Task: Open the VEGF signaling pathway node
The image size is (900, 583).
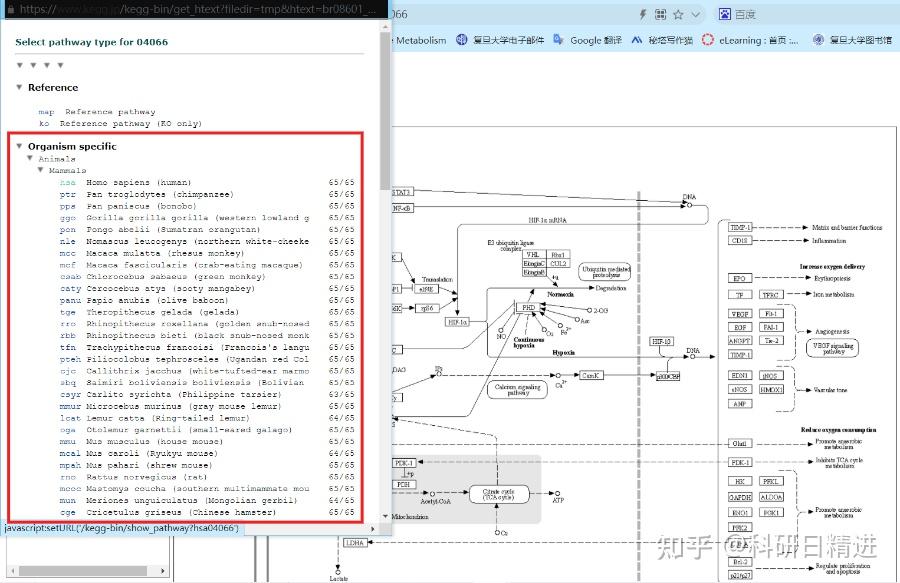Action: [x=832, y=348]
